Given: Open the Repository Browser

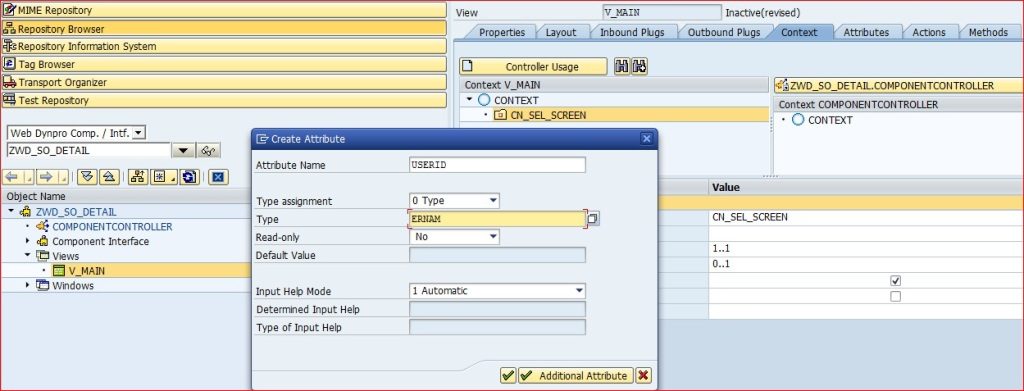Looking at the screenshot, I should 224,29.
